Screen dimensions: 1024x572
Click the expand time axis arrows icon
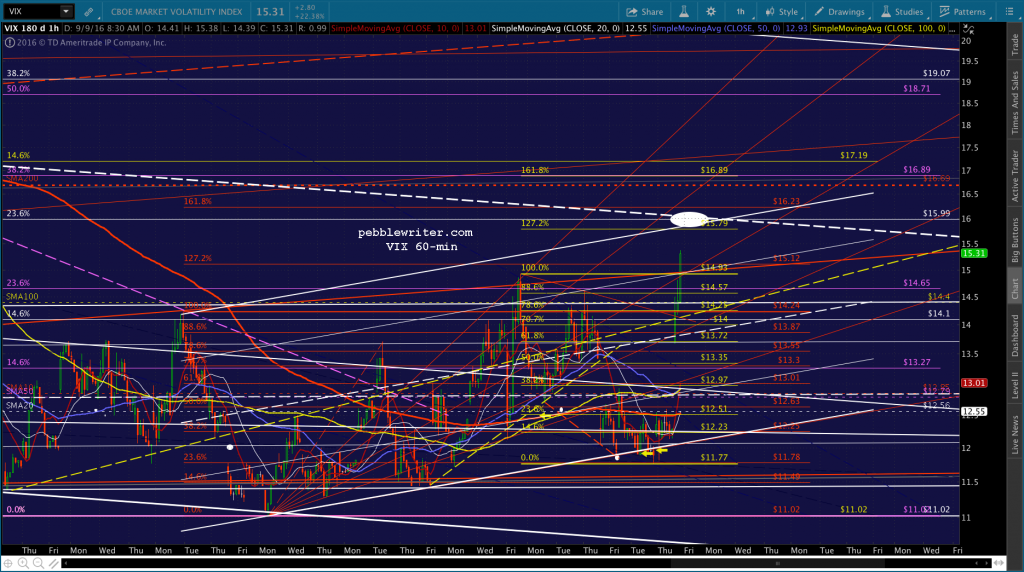click(999, 563)
